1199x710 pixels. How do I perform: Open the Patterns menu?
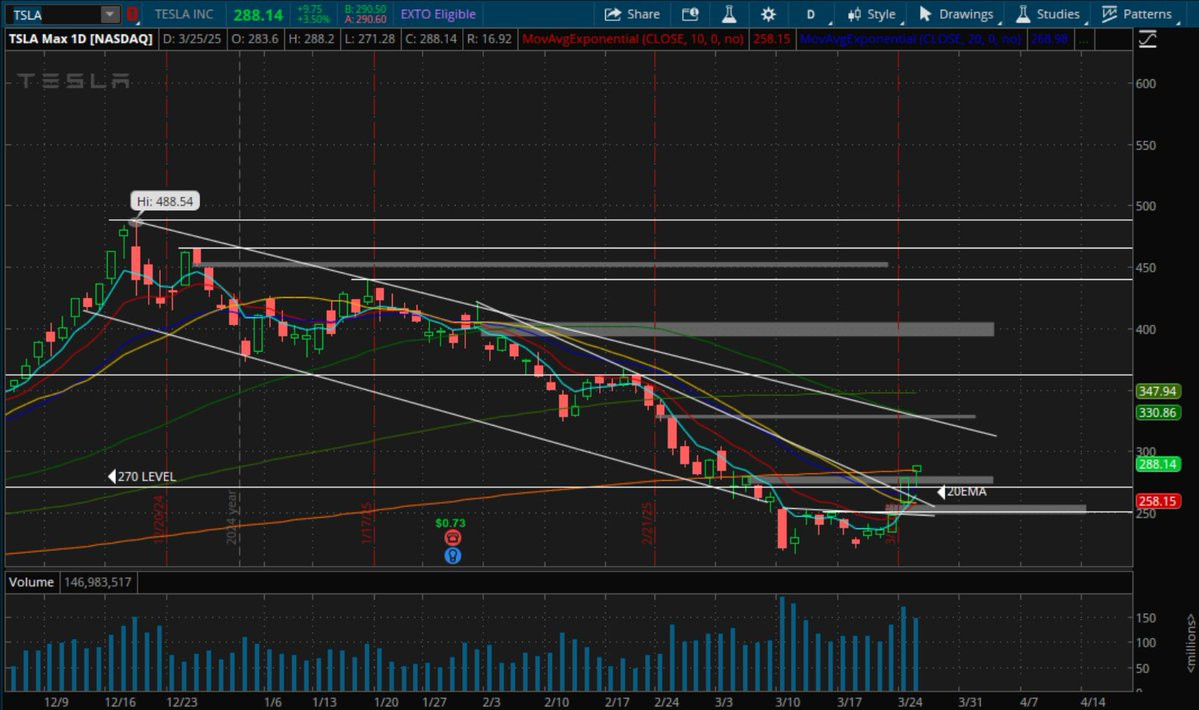1137,14
